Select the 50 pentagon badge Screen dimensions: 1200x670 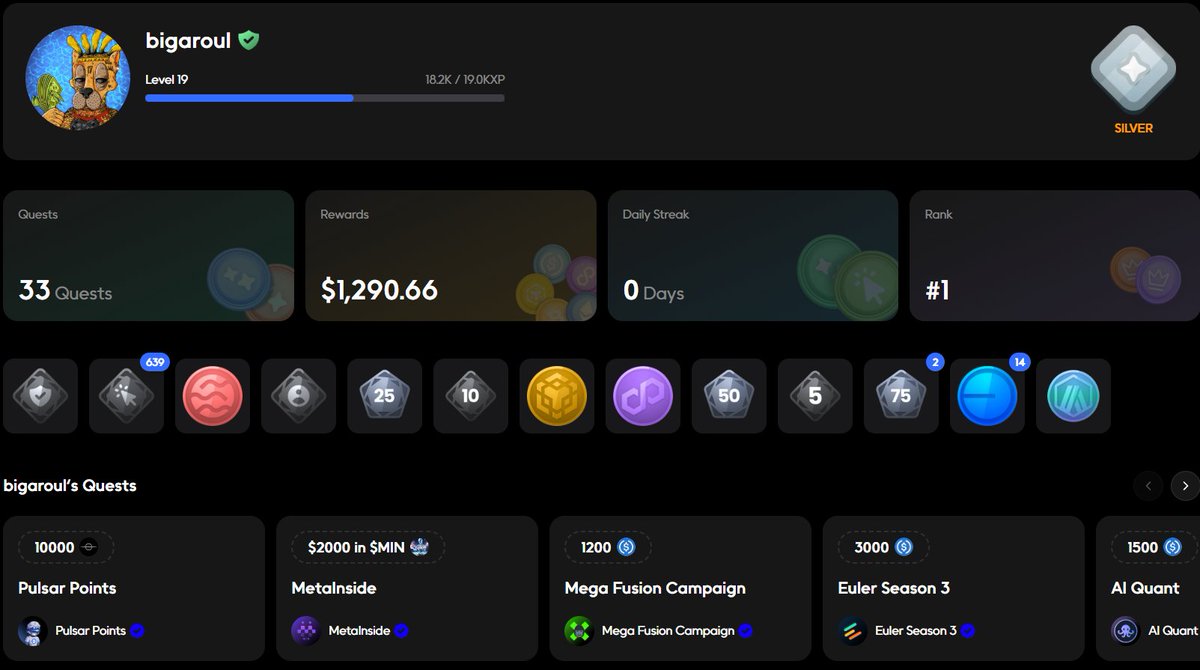(729, 396)
